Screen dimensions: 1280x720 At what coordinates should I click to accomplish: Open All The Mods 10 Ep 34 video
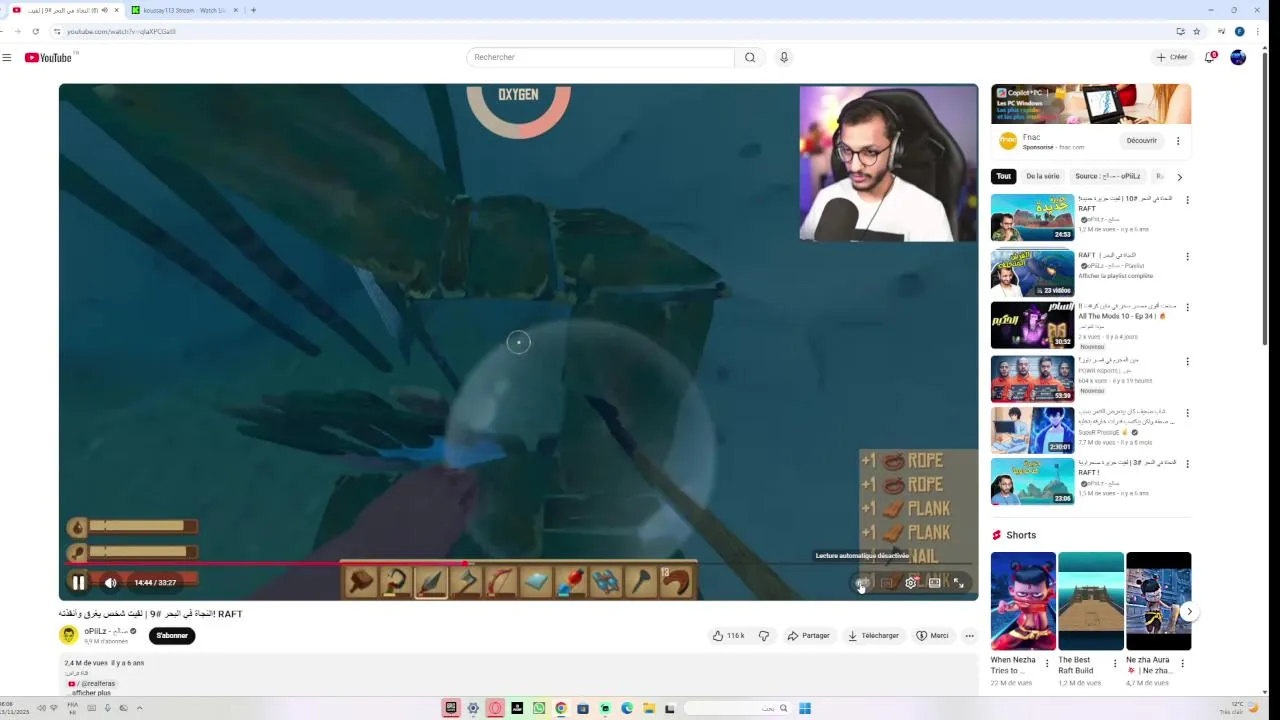(1032, 325)
